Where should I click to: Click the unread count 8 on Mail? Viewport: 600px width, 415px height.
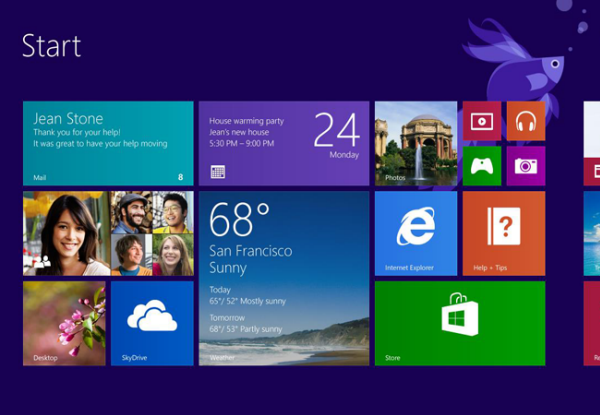coord(181,177)
